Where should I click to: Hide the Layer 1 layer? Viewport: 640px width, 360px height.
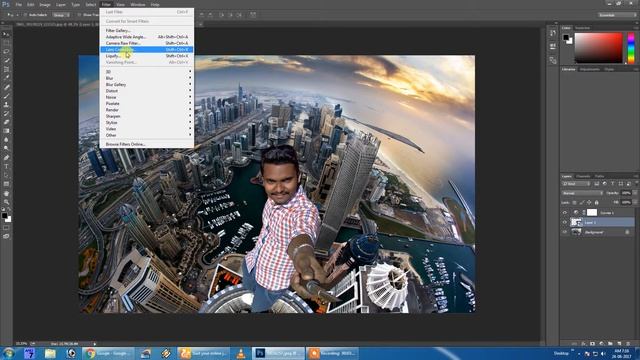pos(565,222)
